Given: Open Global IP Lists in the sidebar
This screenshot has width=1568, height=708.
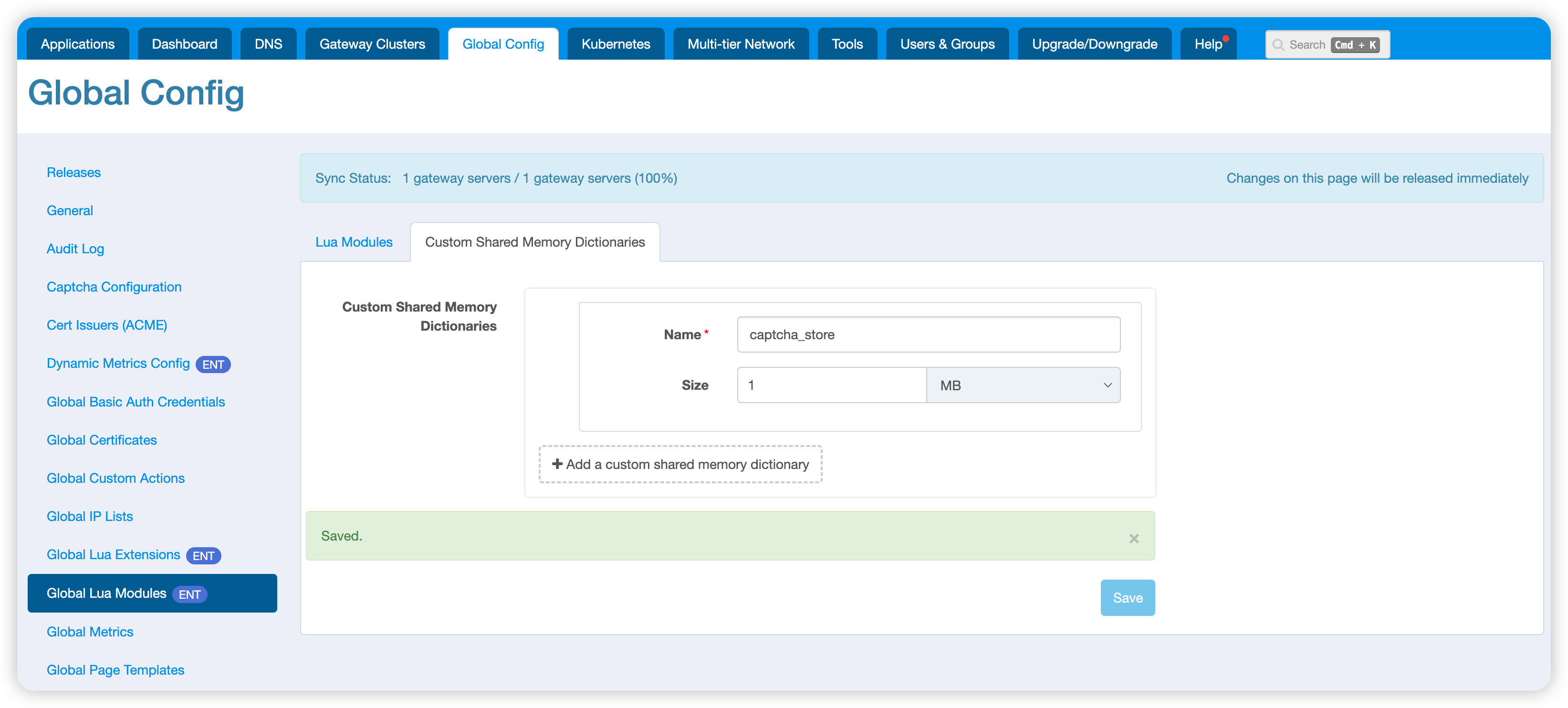Looking at the screenshot, I should tap(90, 516).
